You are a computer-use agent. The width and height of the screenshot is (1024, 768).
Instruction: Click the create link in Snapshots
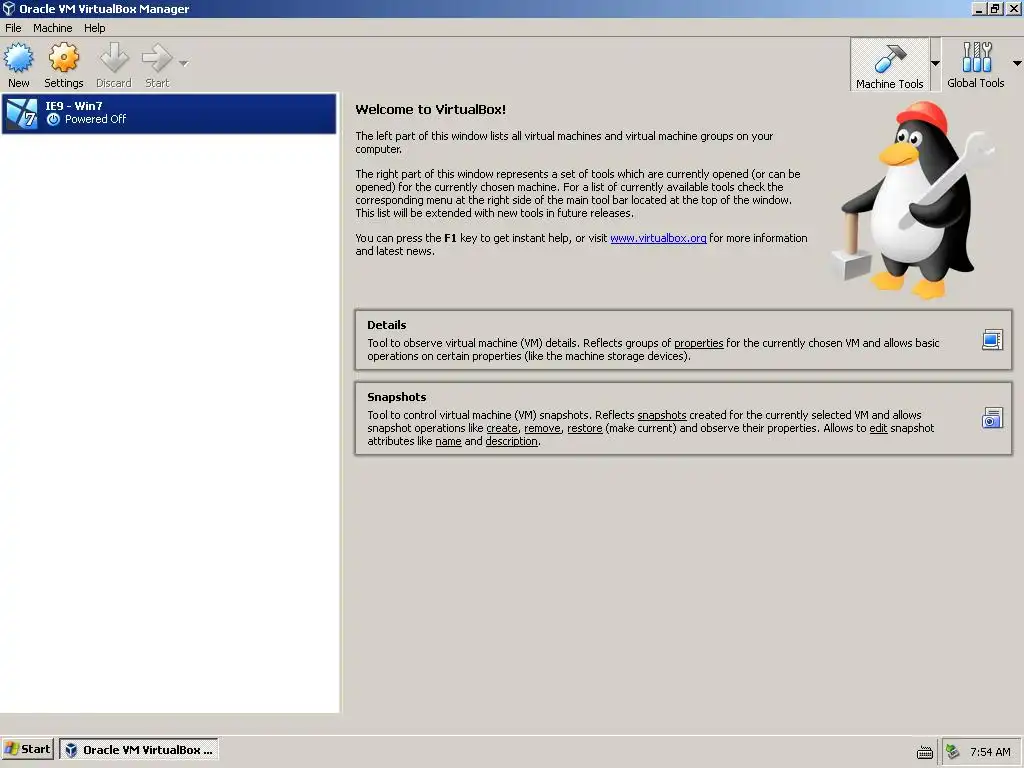point(502,428)
